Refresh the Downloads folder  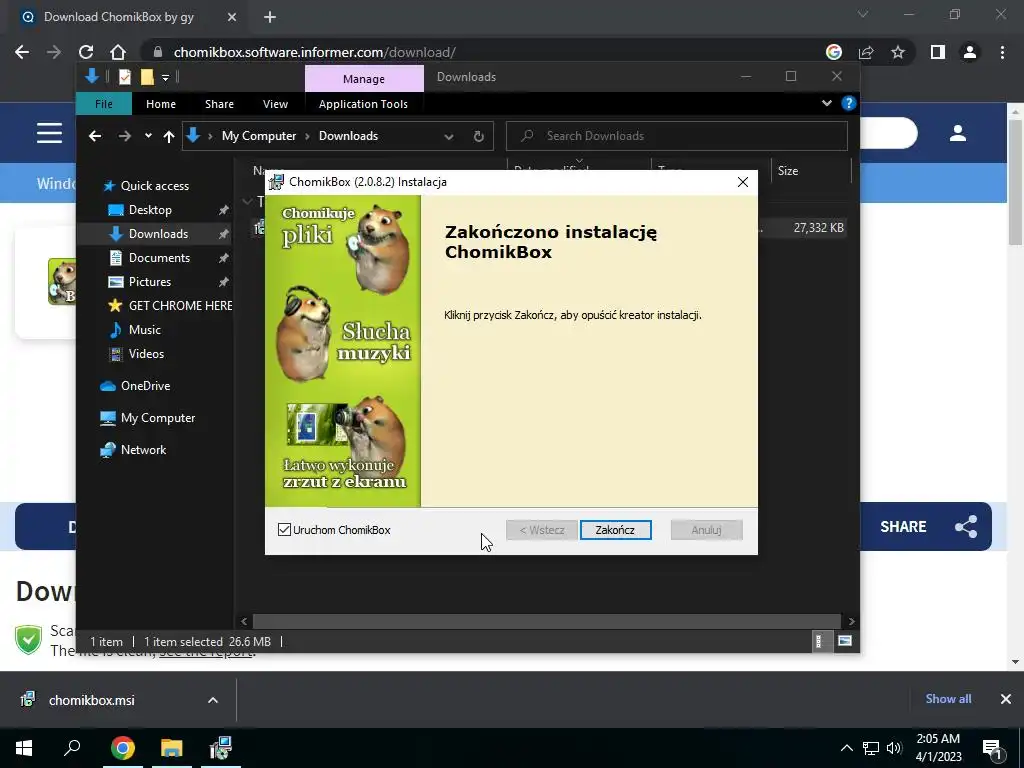click(x=479, y=136)
